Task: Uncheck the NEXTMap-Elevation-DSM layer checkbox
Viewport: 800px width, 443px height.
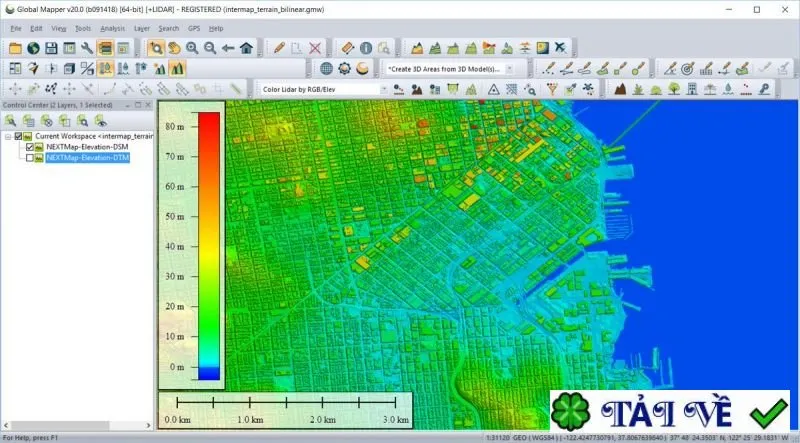Action: click(30, 147)
